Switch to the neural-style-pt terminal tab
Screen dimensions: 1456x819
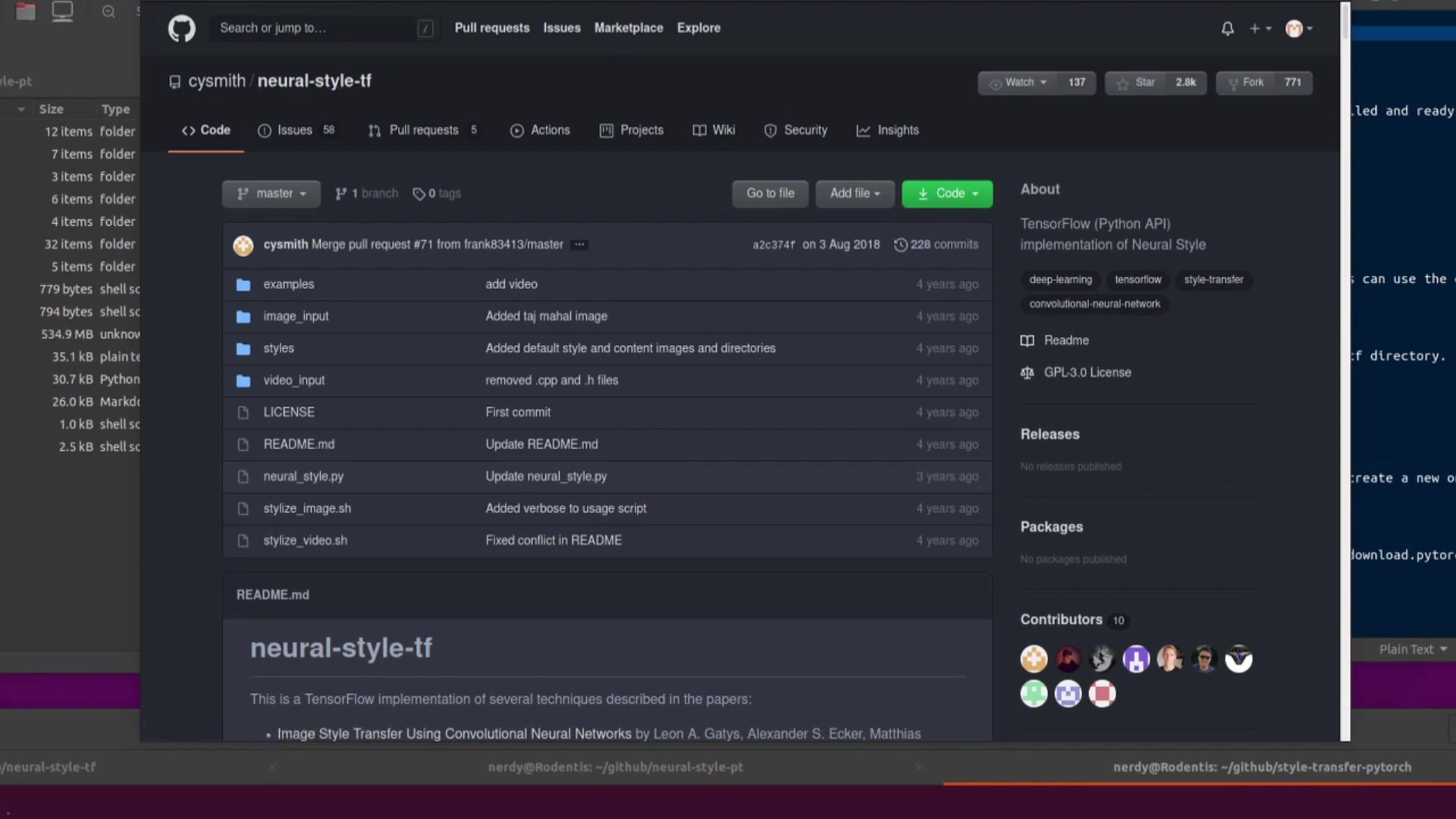pyautogui.click(x=616, y=767)
